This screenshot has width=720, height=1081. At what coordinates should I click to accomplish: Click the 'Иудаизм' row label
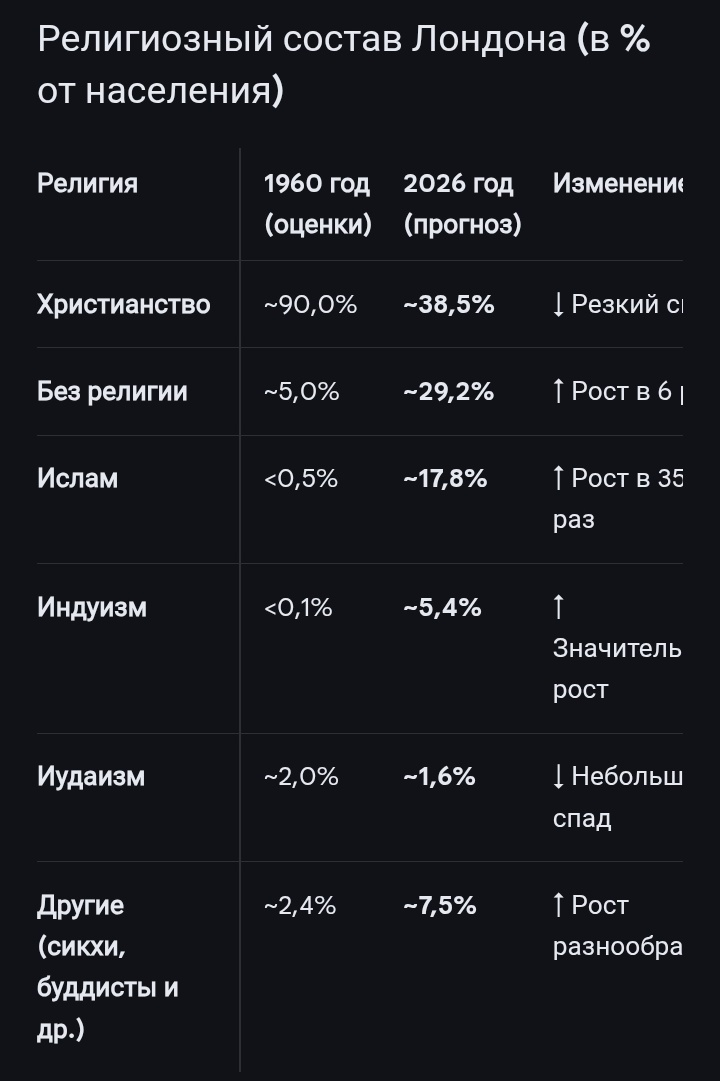[91, 776]
